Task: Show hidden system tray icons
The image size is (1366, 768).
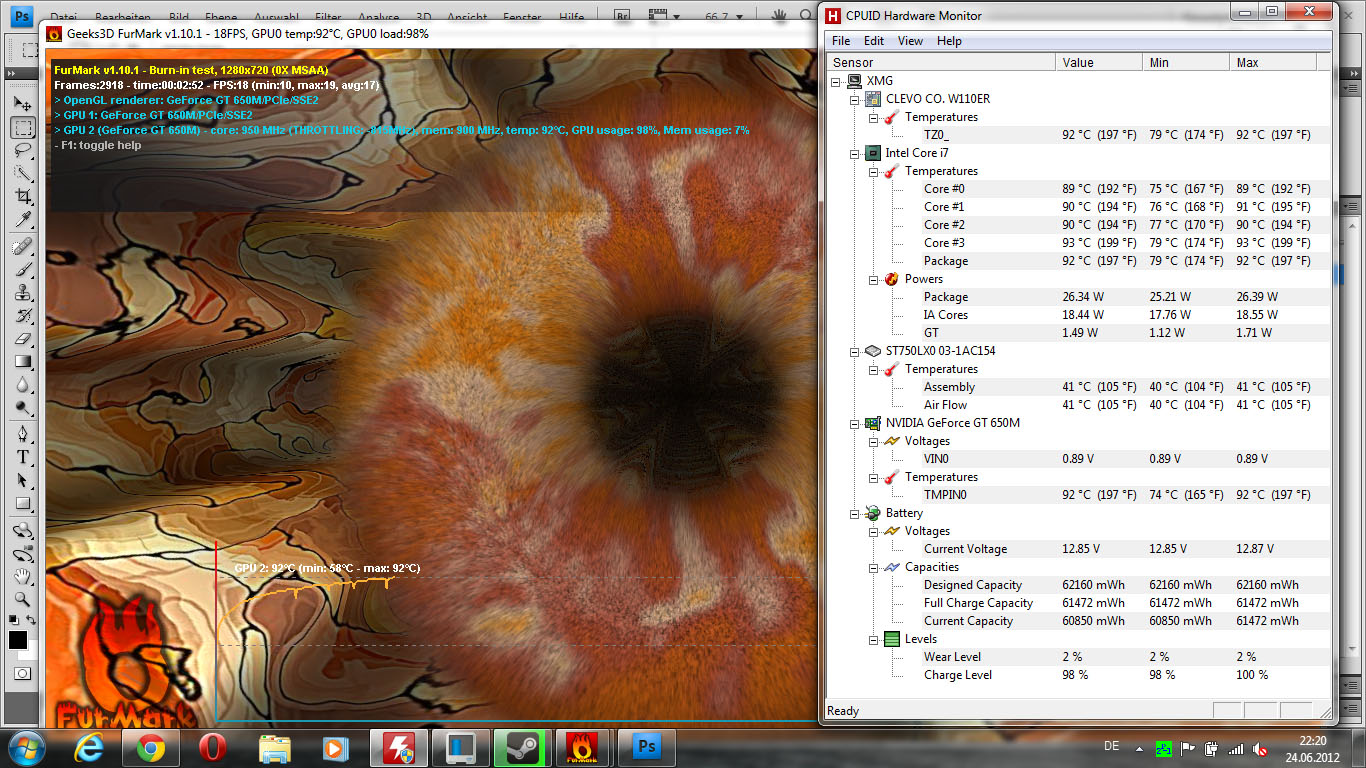Action: [x=1139, y=748]
